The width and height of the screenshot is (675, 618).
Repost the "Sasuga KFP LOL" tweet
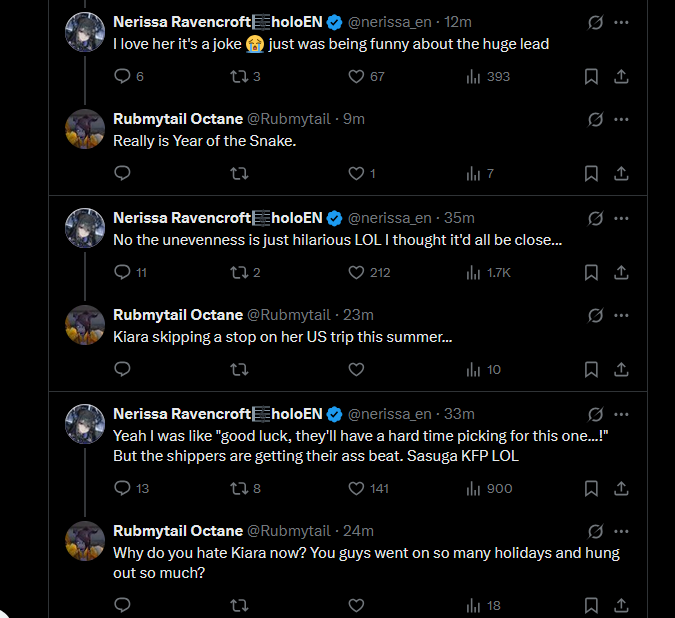pyautogui.click(x=239, y=488)
